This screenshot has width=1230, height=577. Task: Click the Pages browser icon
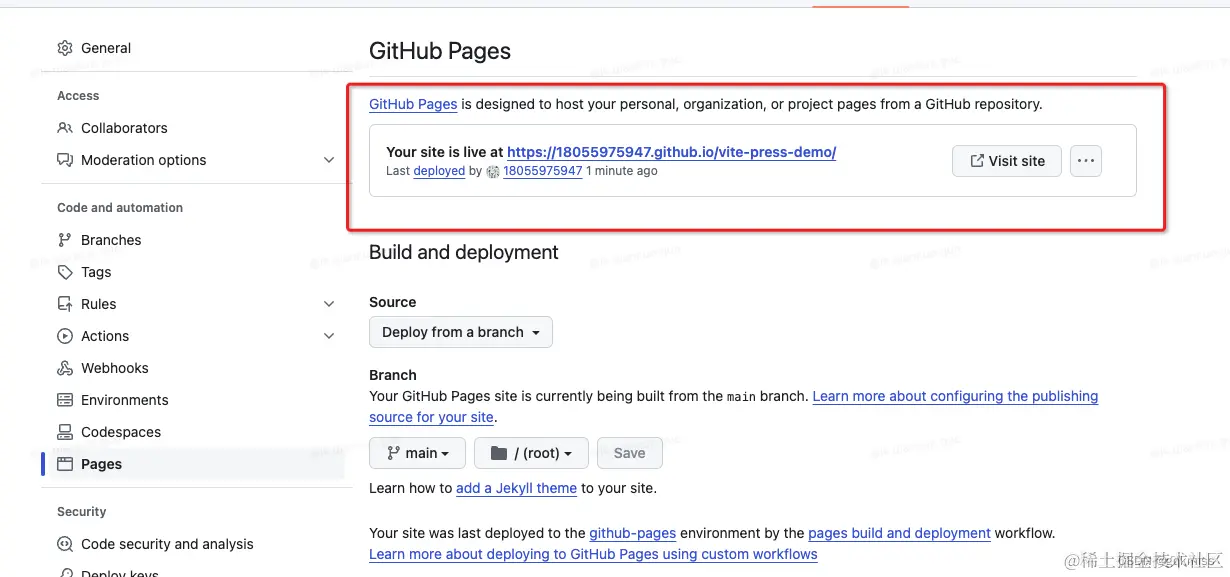(65, 464)
